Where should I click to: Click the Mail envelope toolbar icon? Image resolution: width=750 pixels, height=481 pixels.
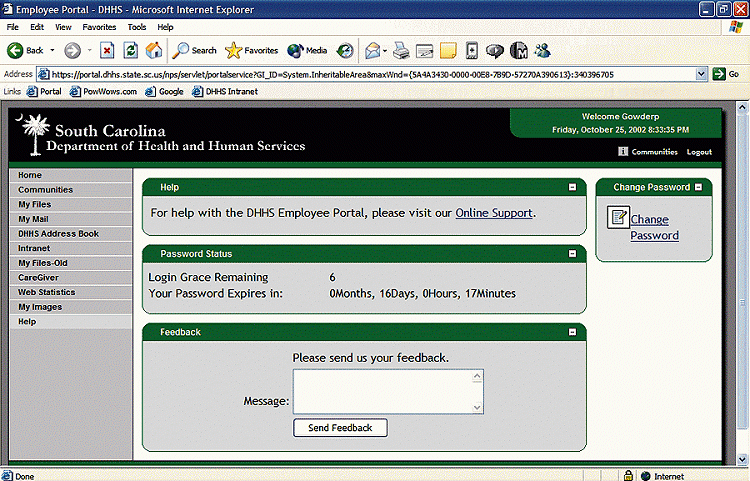pos(373,50)
